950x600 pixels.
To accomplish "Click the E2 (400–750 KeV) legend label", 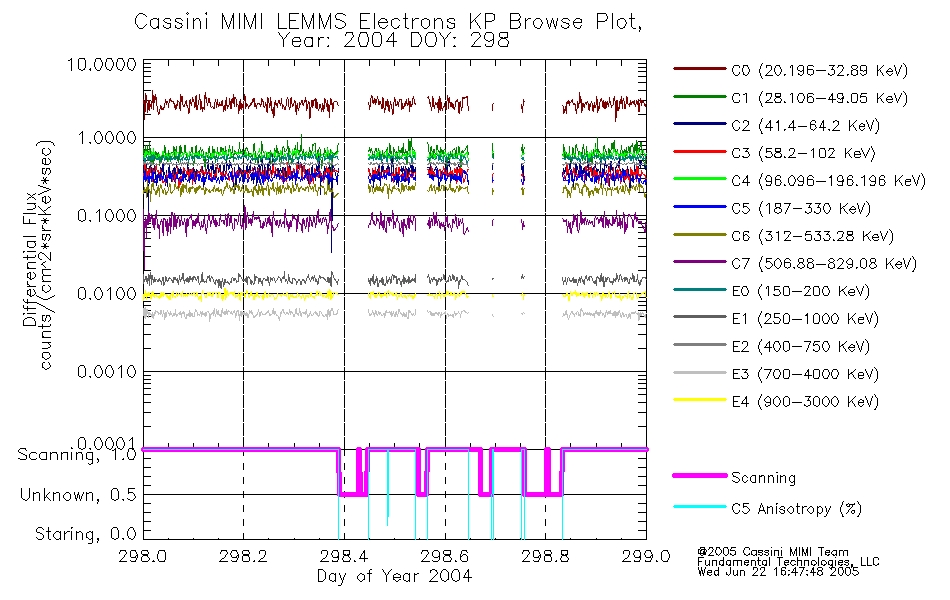I will (x=800, y=347).
